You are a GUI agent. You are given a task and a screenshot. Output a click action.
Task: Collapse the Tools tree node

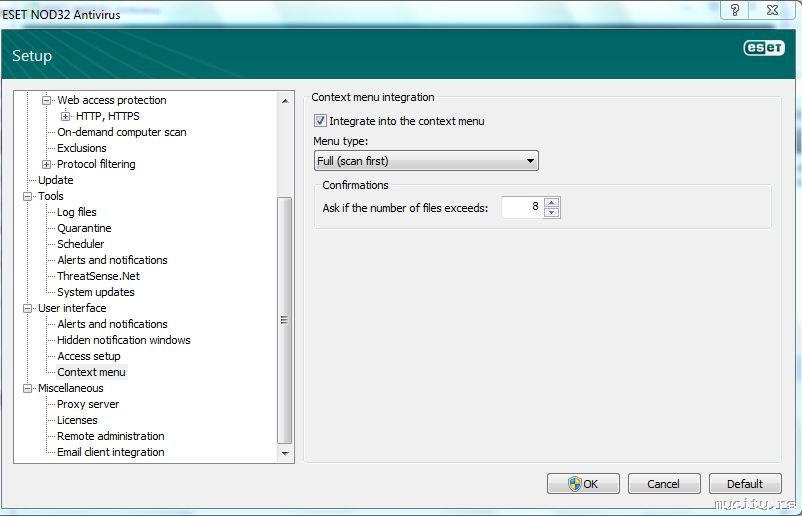pos(28,196)
